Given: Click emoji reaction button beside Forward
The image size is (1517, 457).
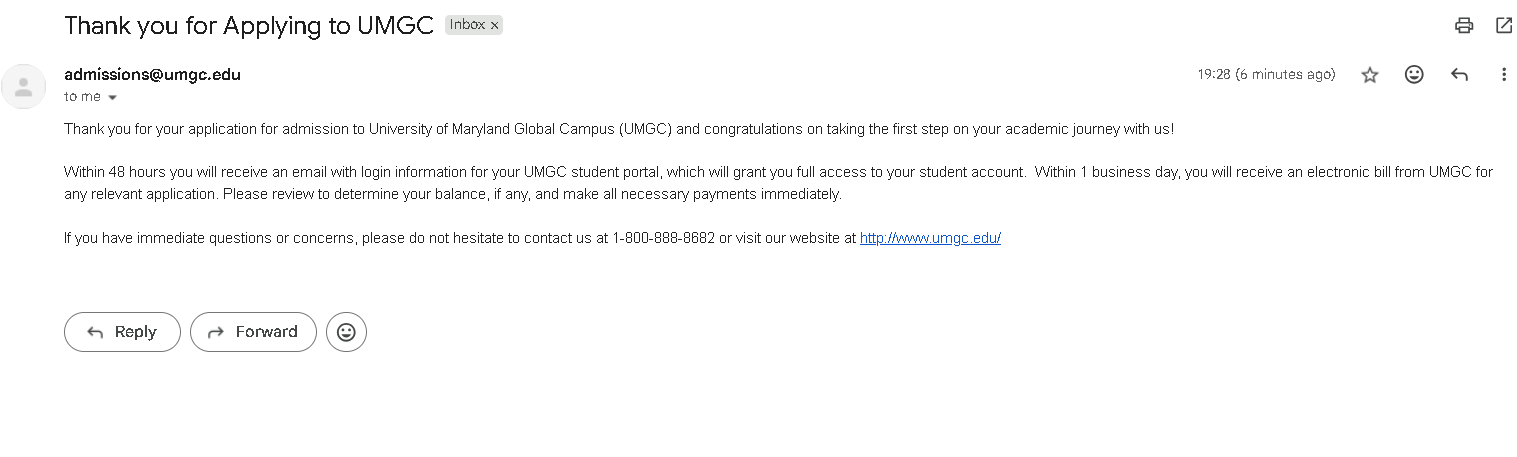Looking at the screenshot, I should tap(346, 332).
